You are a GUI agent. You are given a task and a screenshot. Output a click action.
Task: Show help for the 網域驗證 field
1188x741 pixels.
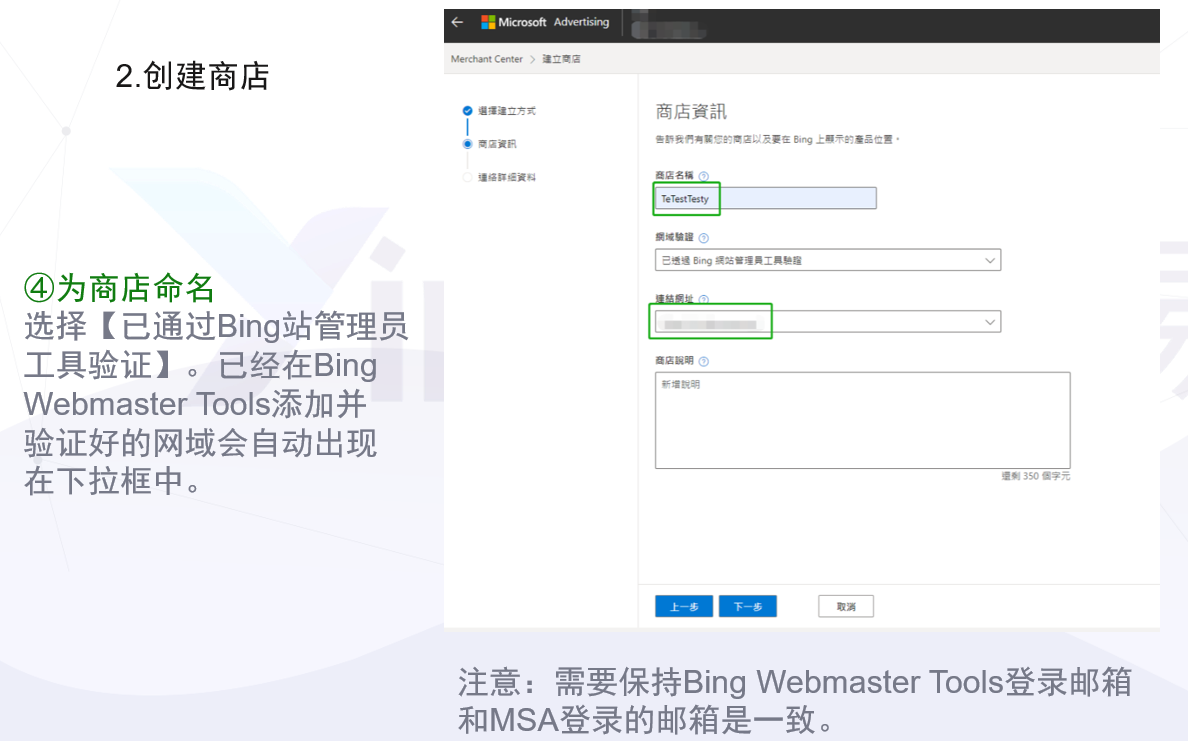pyautogui.click(x=704, y=238)
